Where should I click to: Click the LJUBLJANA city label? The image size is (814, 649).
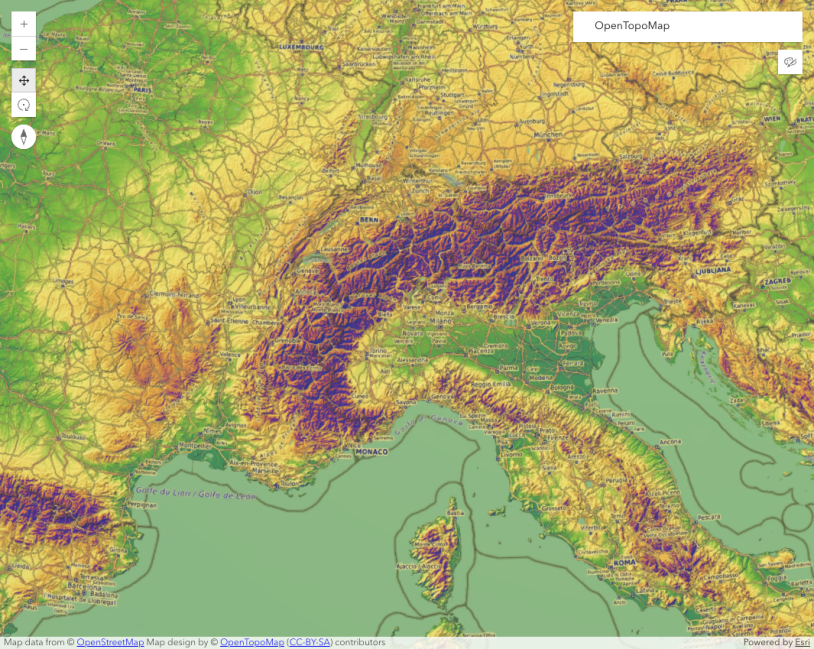[714, 270]
